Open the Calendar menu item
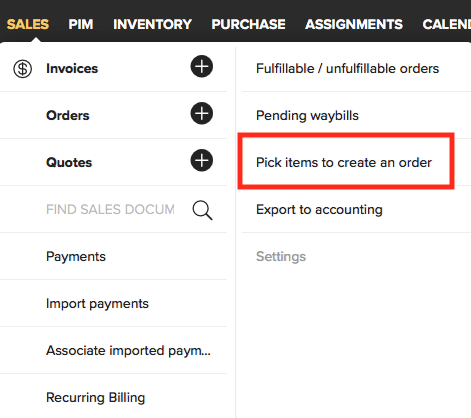The height and width of the screenshot is (418, 471). click(x=447, y=24)
